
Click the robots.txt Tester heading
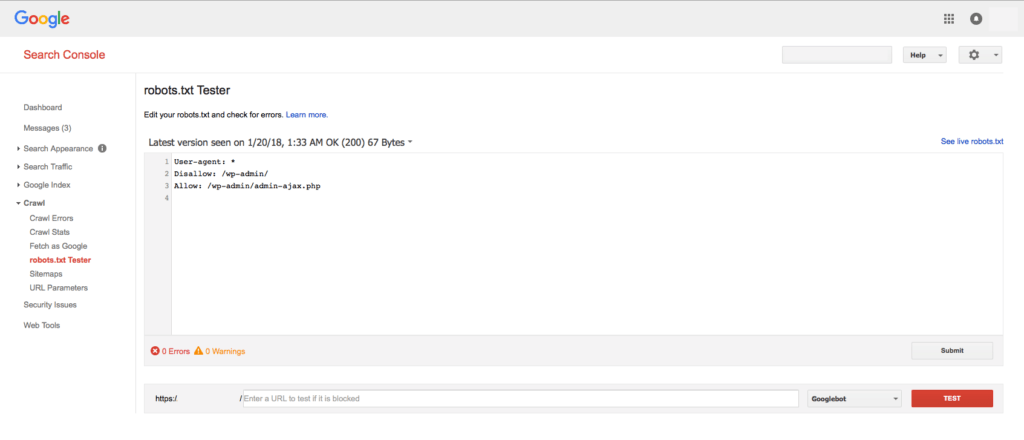pos(187,91)
